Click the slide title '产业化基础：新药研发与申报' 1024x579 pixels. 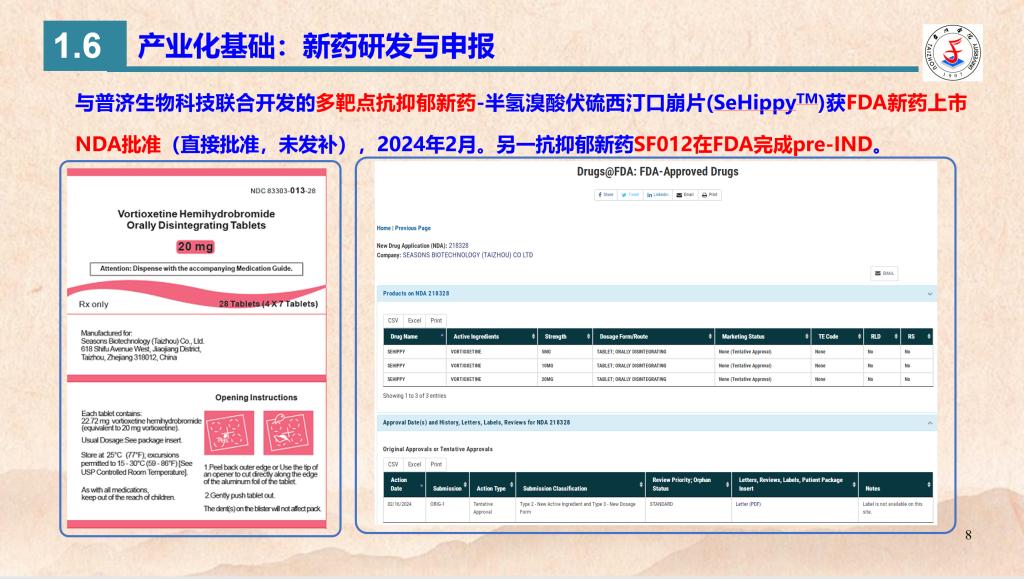click(x=316, y=46)
